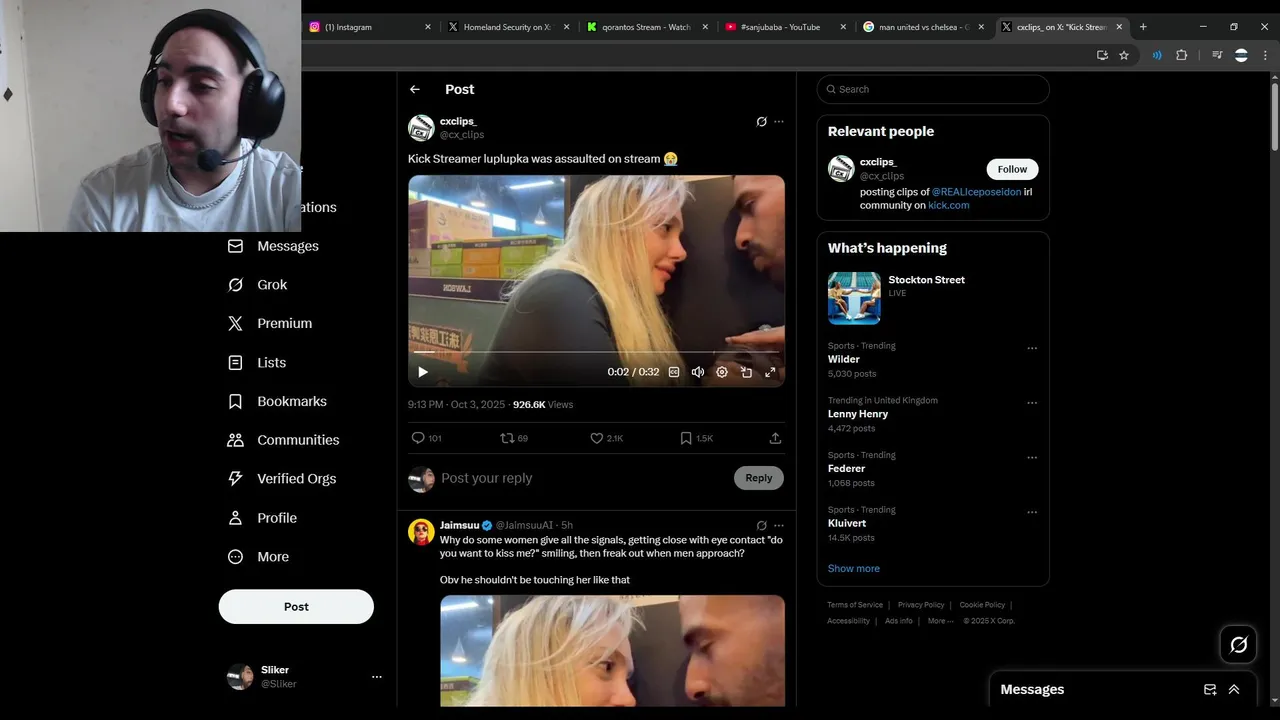Open a new browser tab

click(1143, 27)
